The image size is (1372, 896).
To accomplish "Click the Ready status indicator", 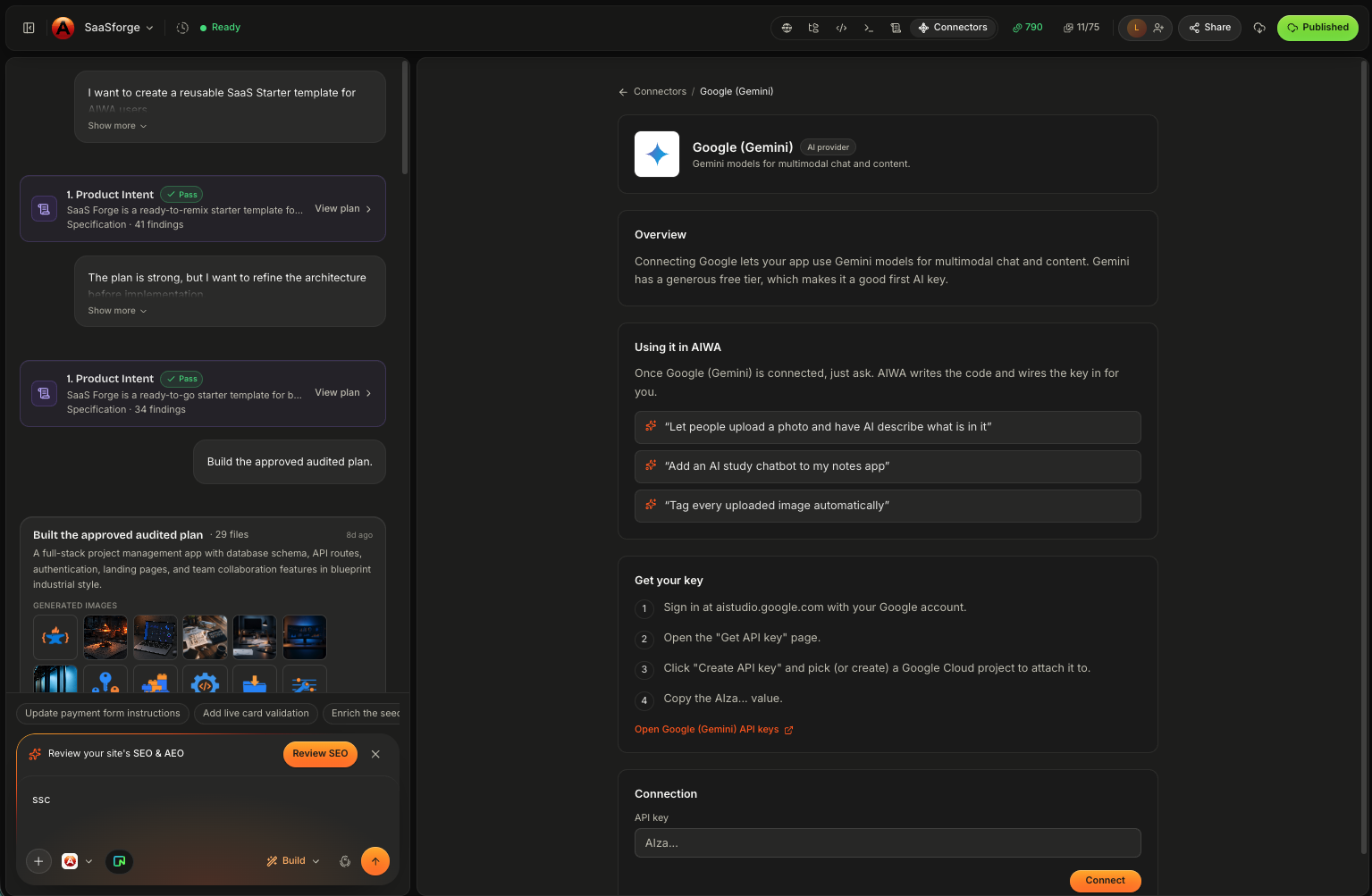I will [220, 28].
